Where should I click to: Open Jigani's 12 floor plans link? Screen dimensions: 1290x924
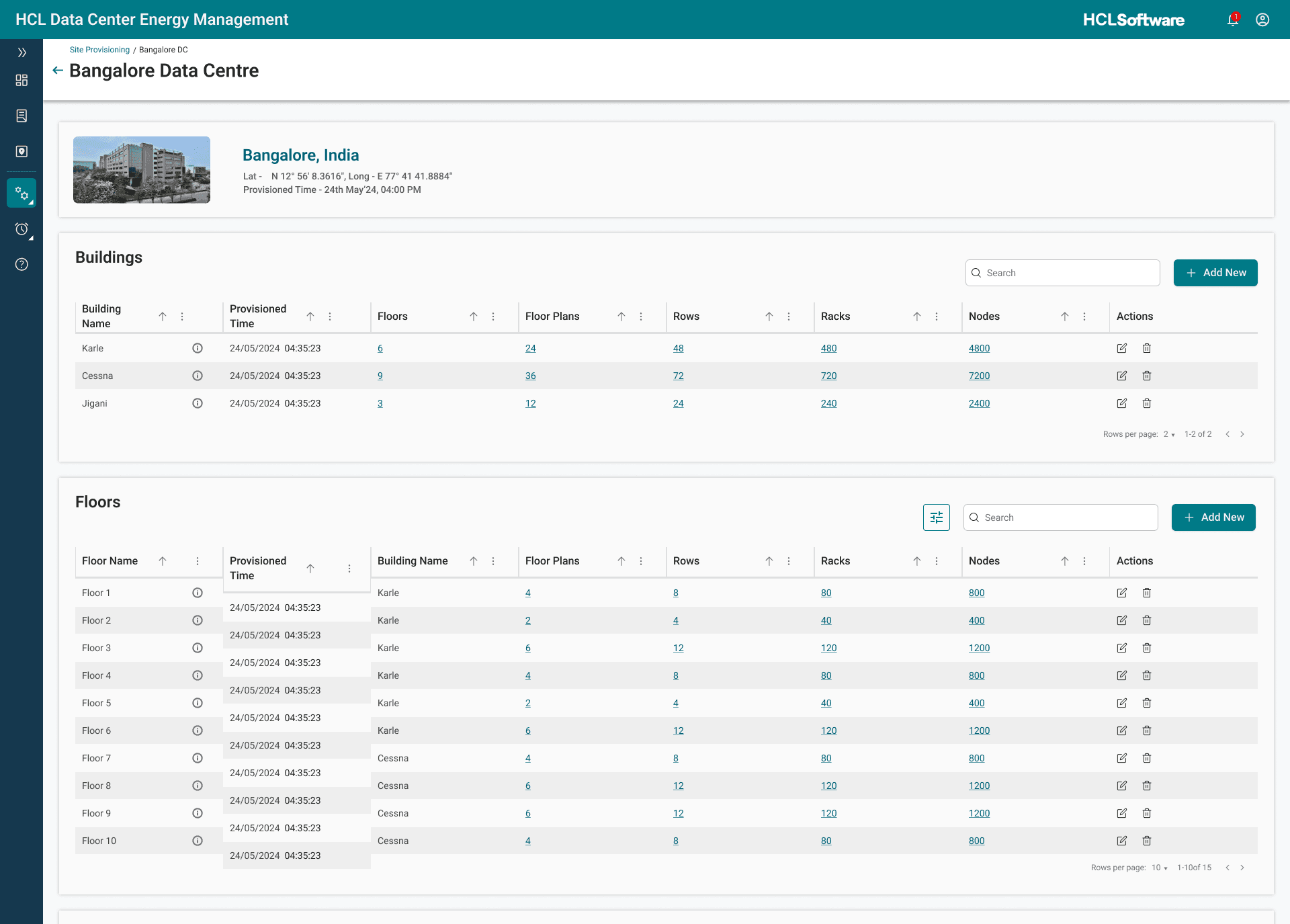pyautogui.click(x=530, y=403)
